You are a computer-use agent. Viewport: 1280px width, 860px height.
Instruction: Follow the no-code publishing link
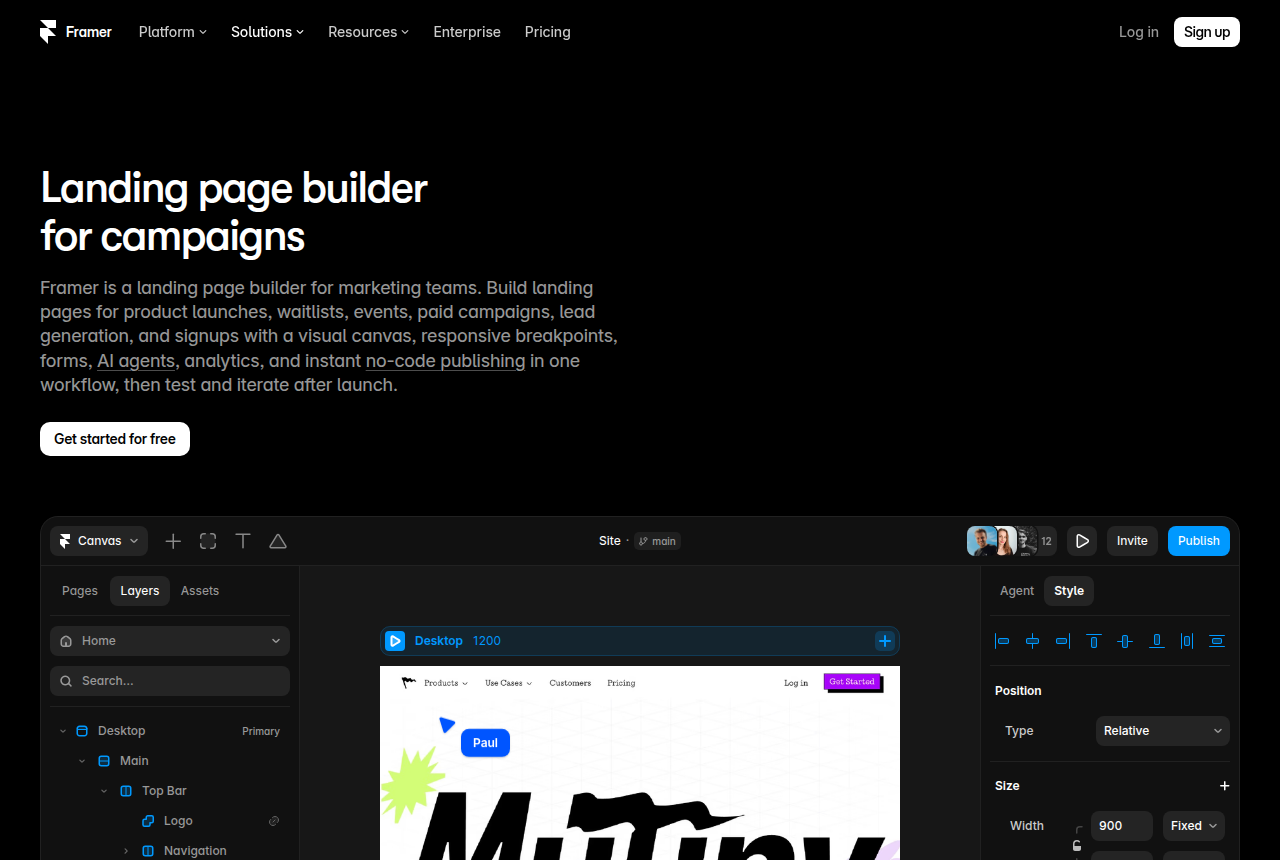click(x=445, y=361)
